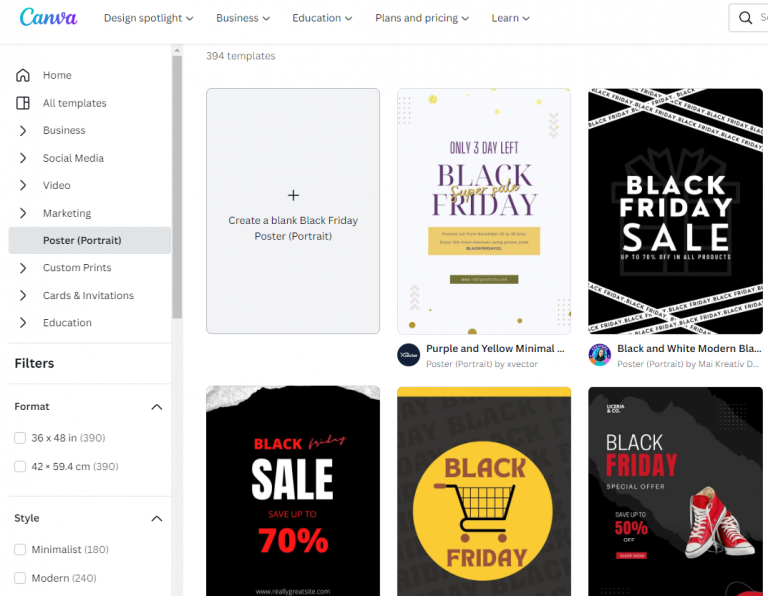Image resolution: width=768 pixels, height=596 pixels.
Task: Enable the 36 x 48 in format checkbox
Action: 21,438
